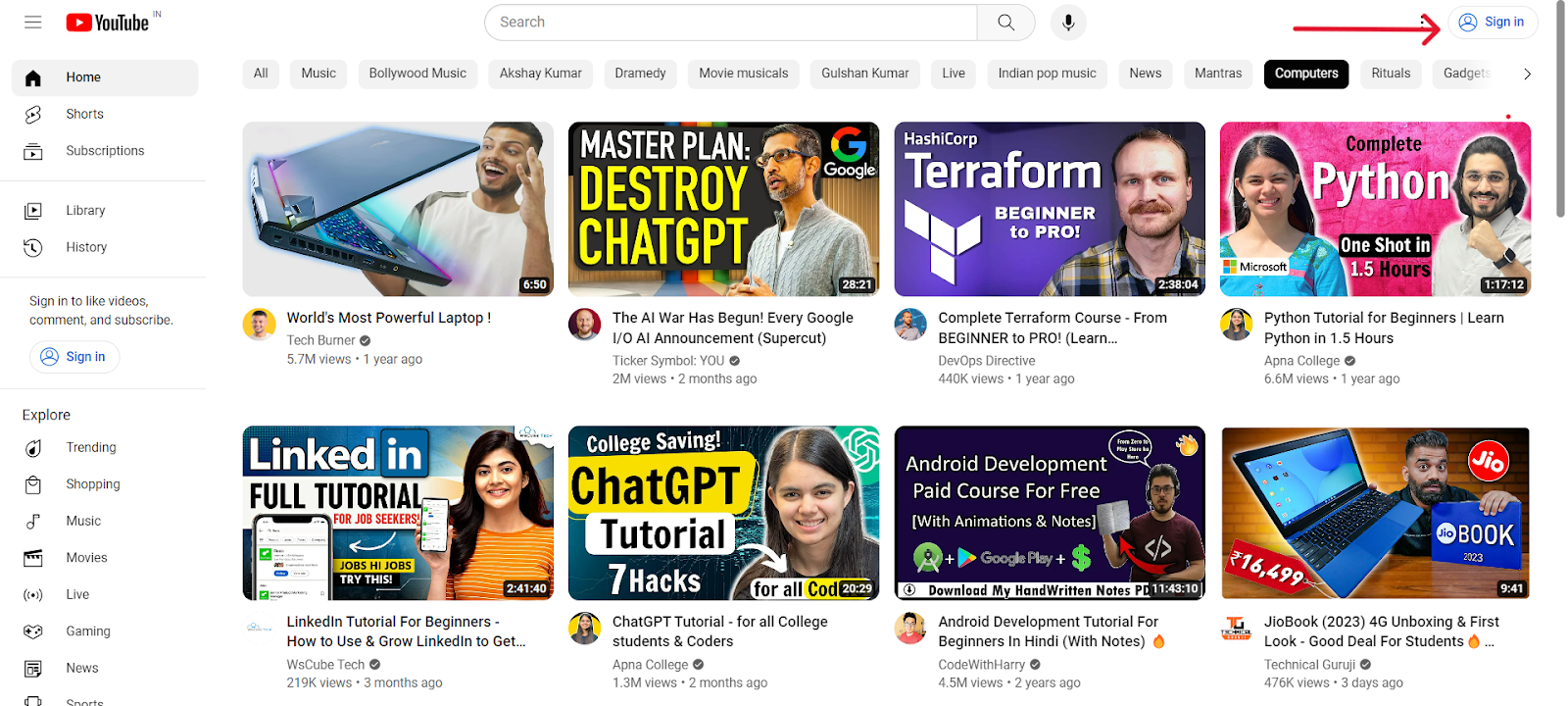
Task: Open Apna College avatar beside ChatGPT Tutorial
Action: pos(585,629)
